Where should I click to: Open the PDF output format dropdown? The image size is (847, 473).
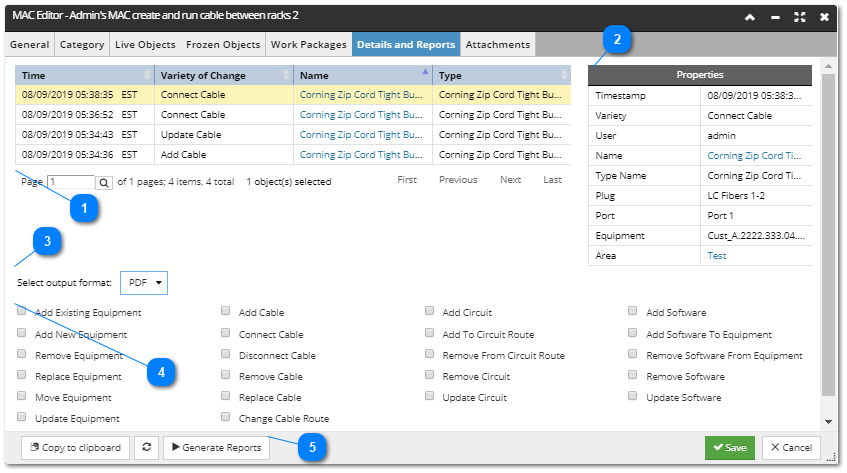pos(144,283)
